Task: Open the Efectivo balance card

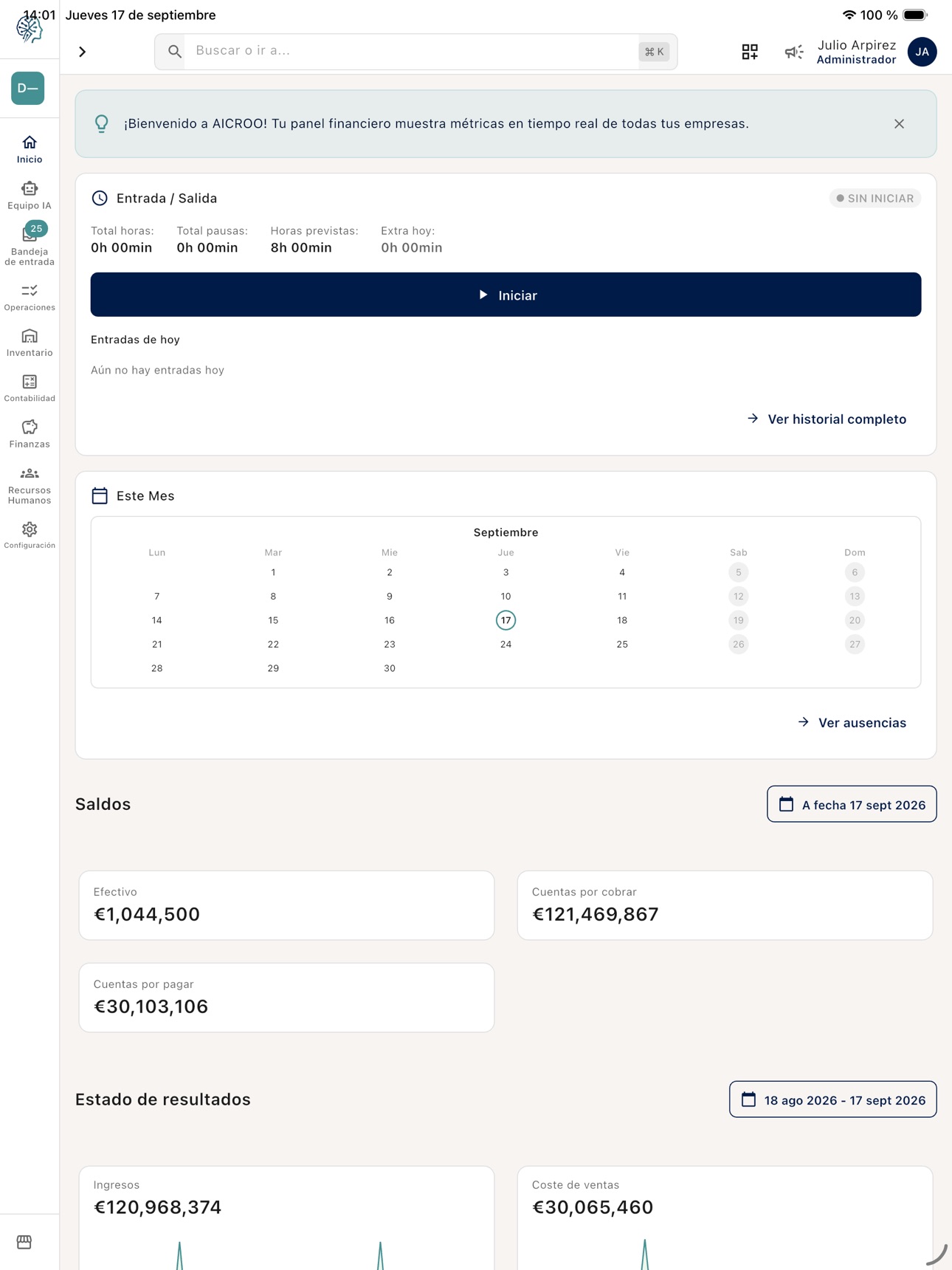Action: tap(286, 905)
